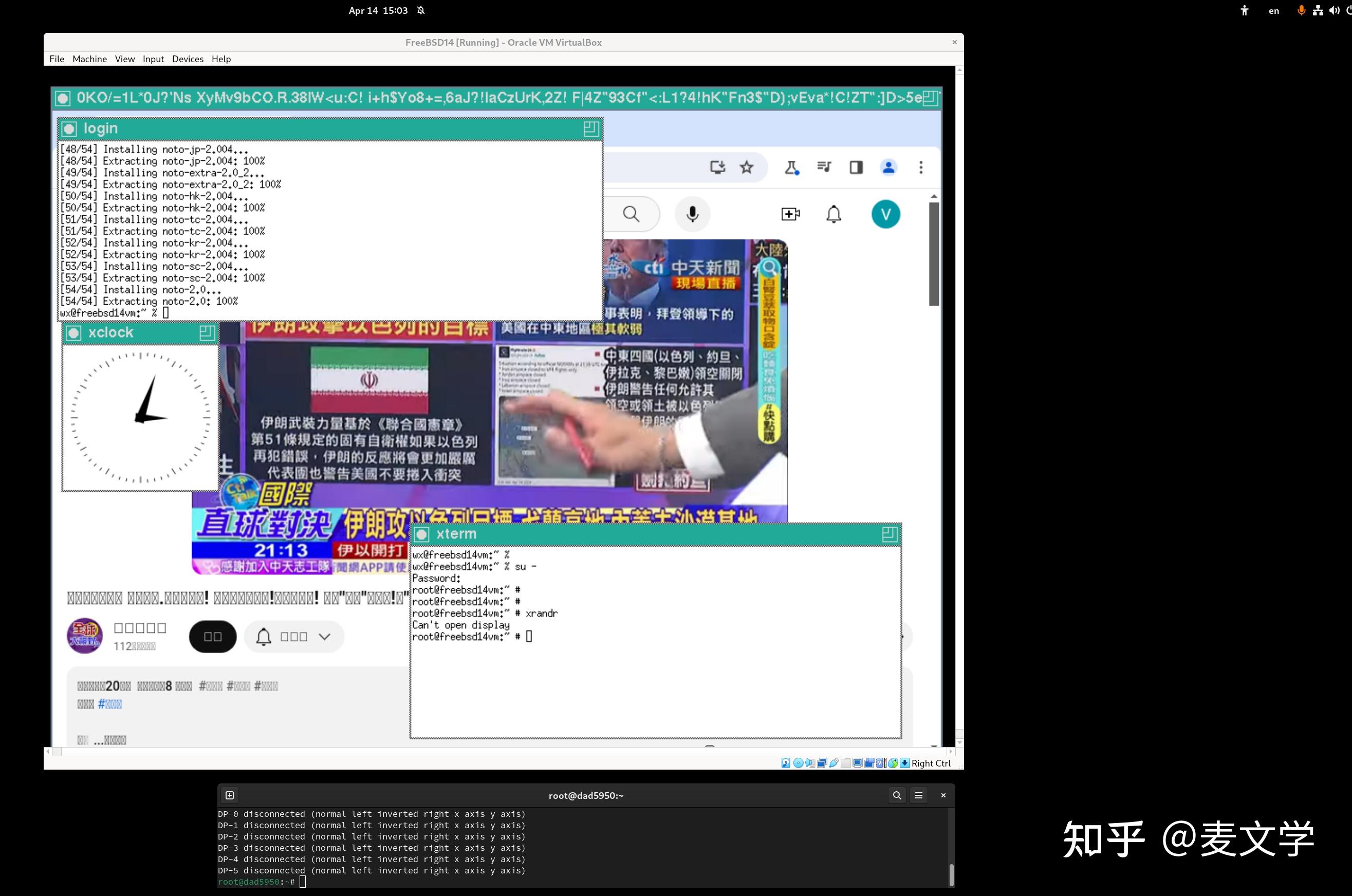Click the USB icon in VirtualBox status bar
Image resolution: width=1352 pixels, height=896 pixels.
tap(835, 763)
